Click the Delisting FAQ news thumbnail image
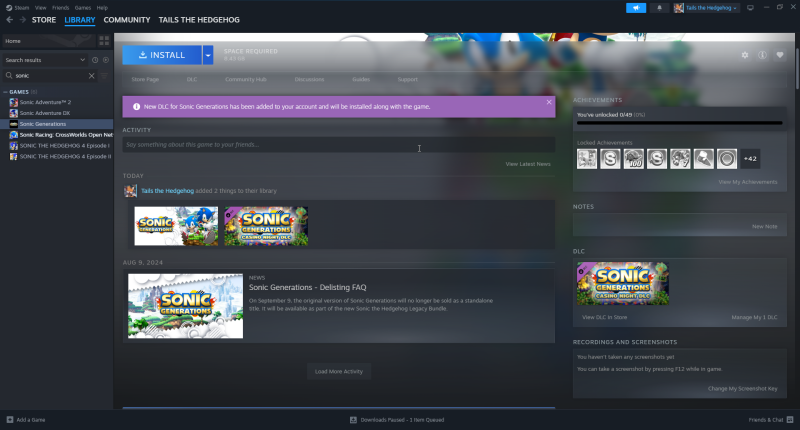 coord(186,306)
